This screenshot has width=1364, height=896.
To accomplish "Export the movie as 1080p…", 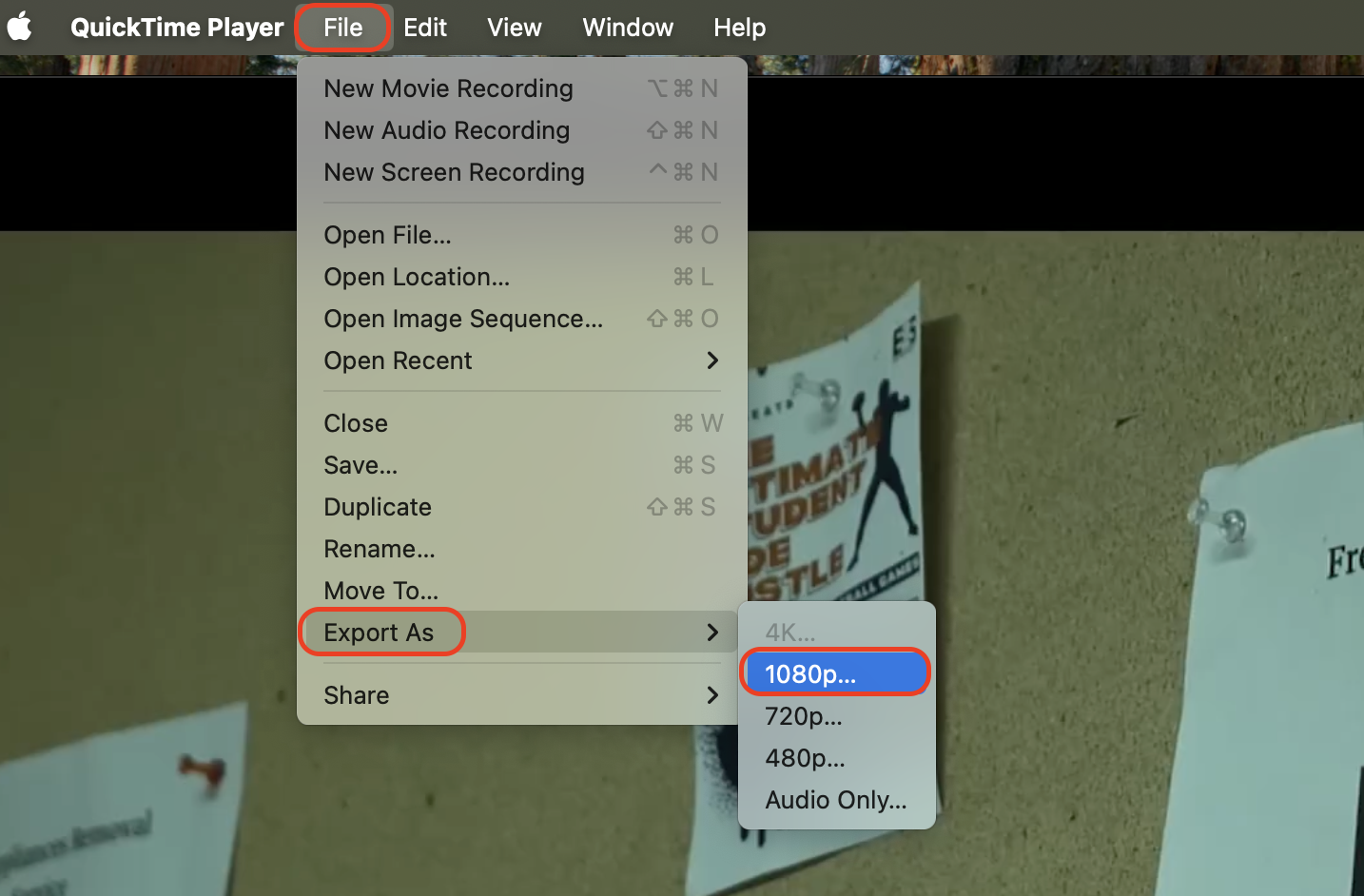I will [836, 674].
